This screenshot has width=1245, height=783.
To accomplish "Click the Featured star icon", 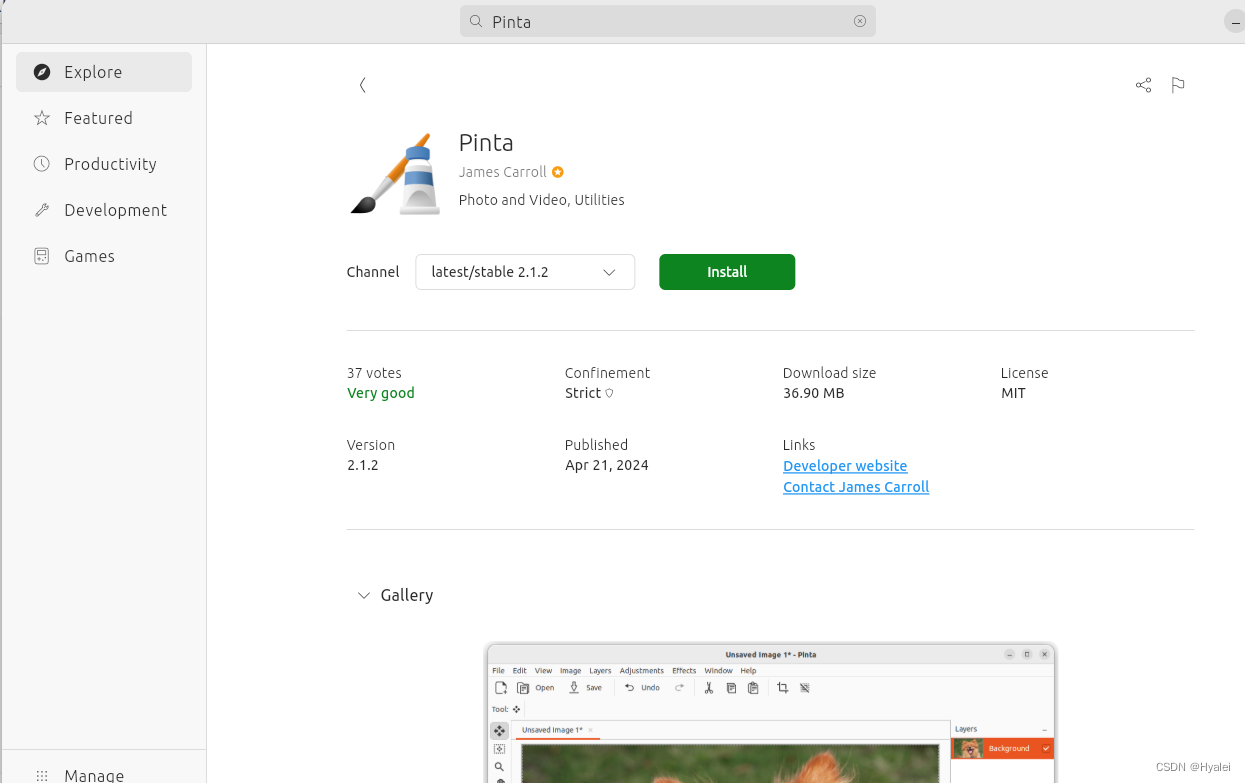I will point(42,118).
